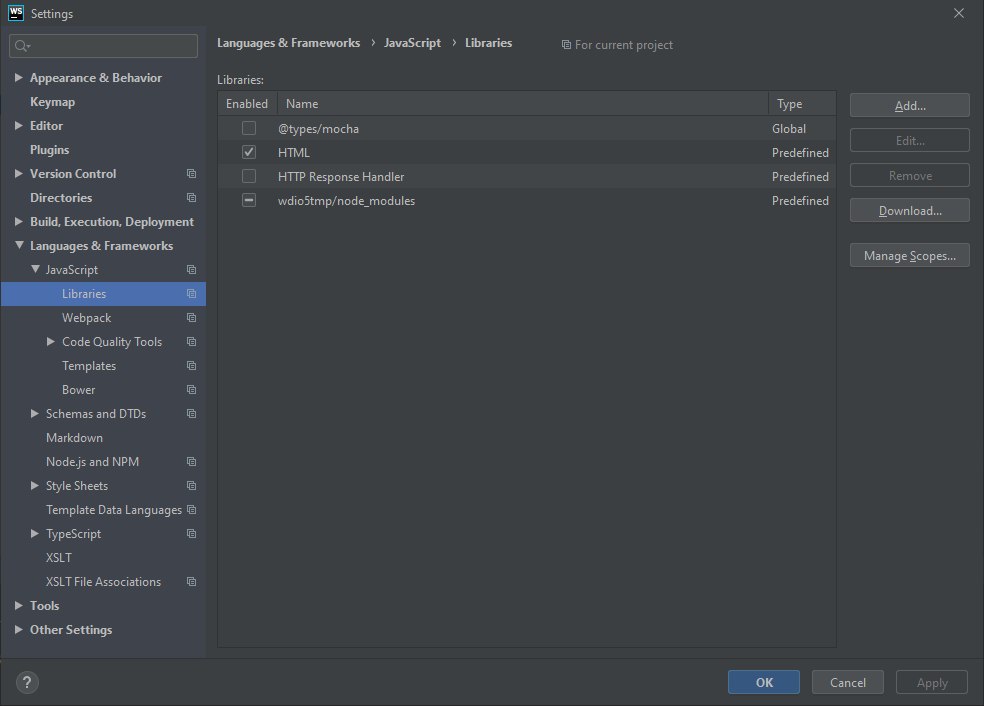Expand the Version Control section
Image resolution: width=984 pixels, height=706 pixels.
19,173
